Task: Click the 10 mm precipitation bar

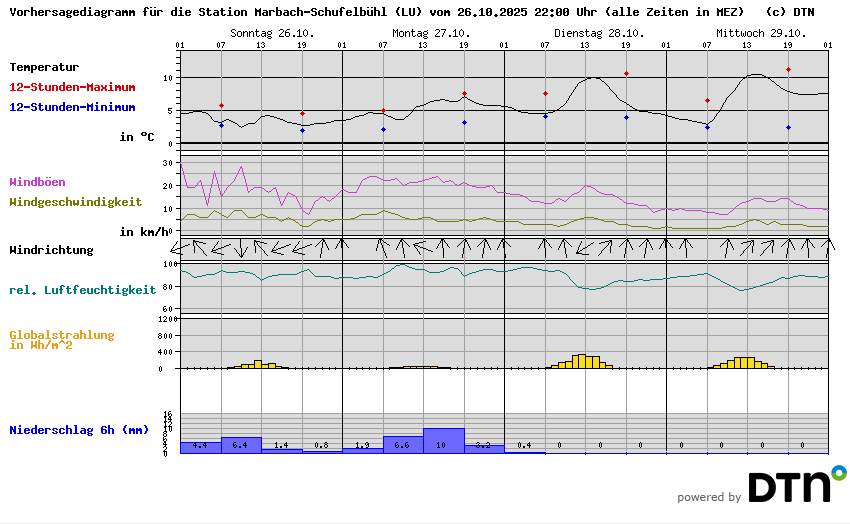Action: (444, 441)
